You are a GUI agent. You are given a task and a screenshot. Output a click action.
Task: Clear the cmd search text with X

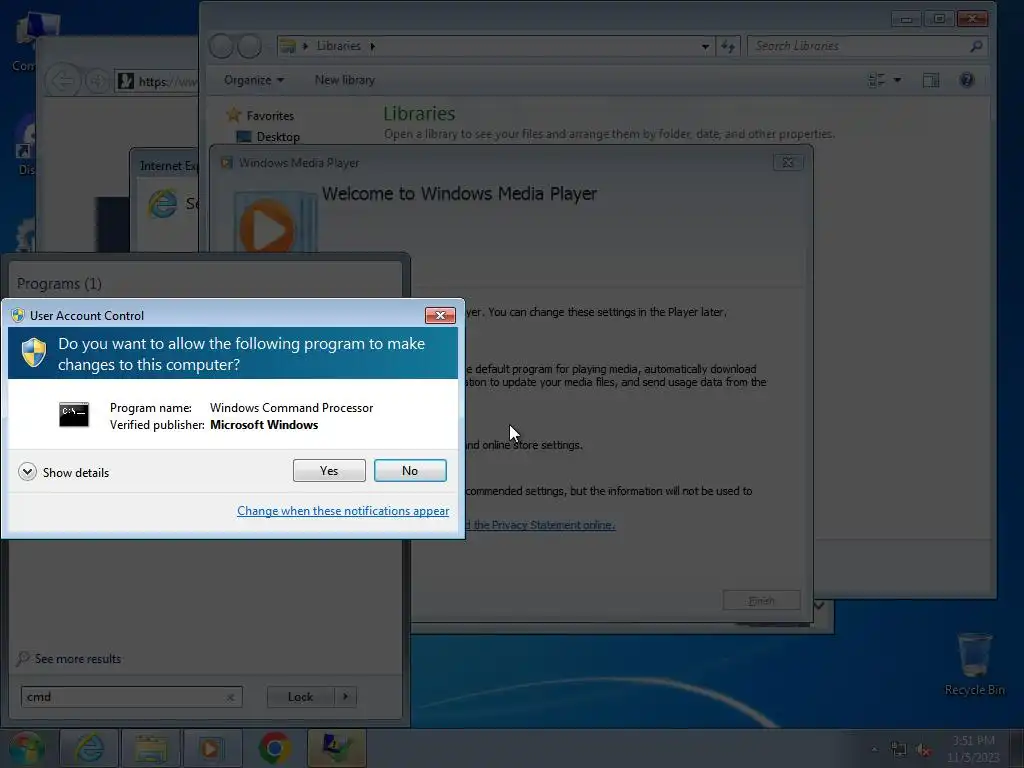pos(231,697)
